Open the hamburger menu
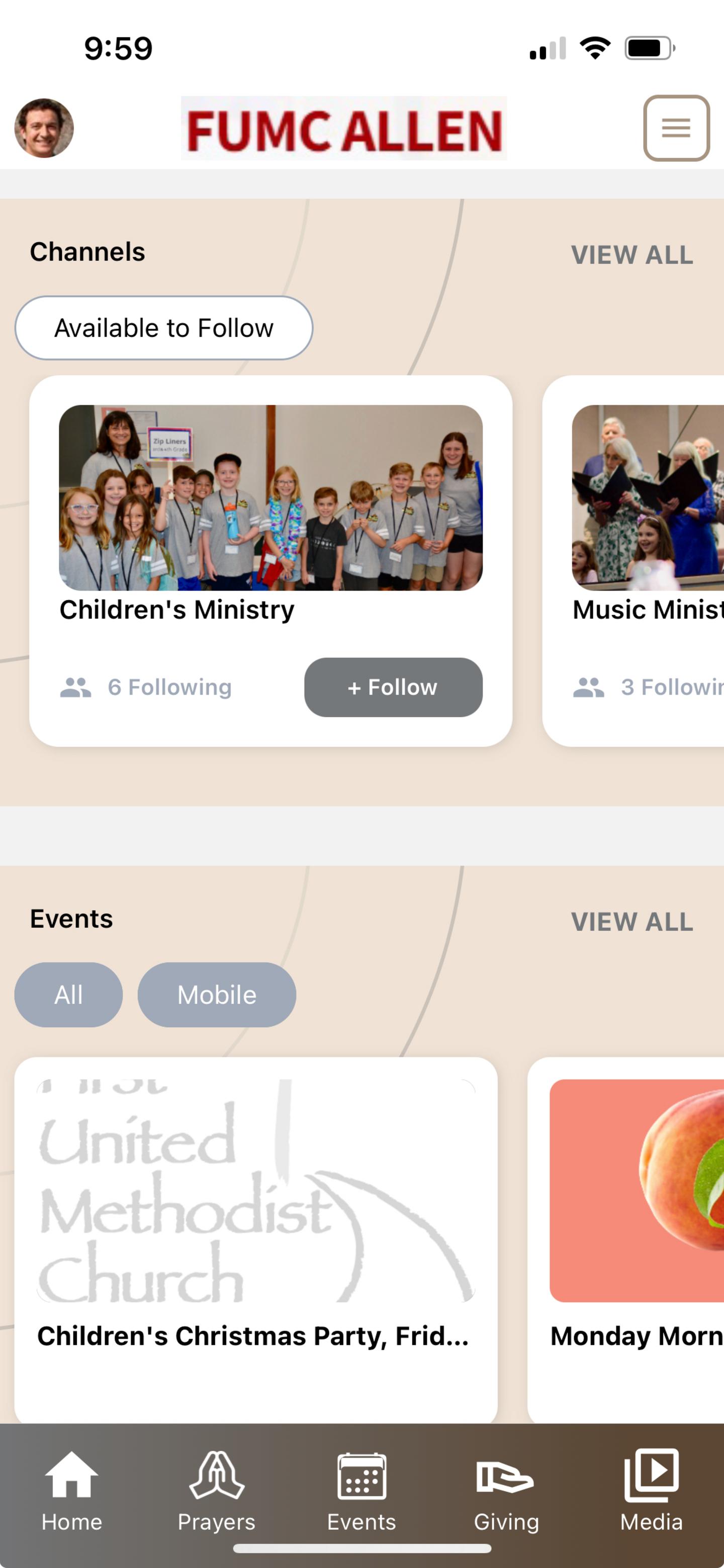The width and height of the screenshot is (724, 1568). (676, 128)
